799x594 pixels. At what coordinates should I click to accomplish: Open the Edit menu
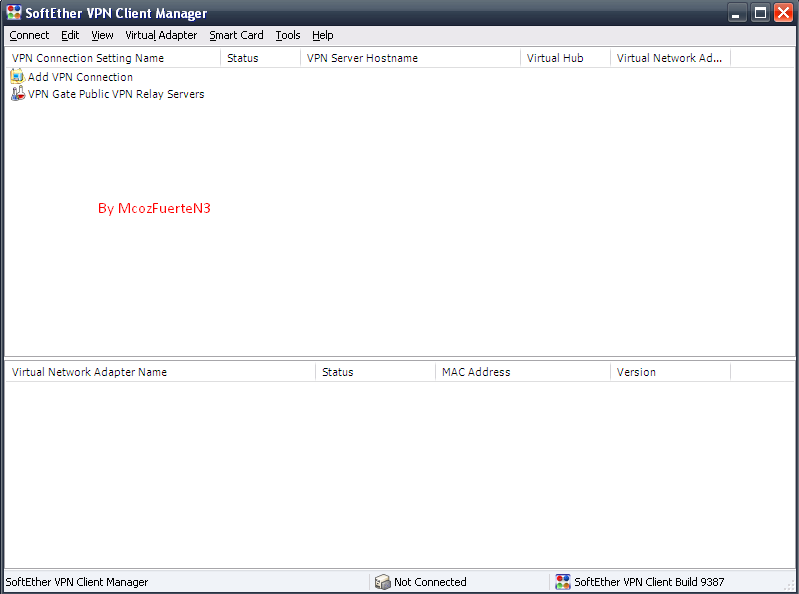coord(70,35)
